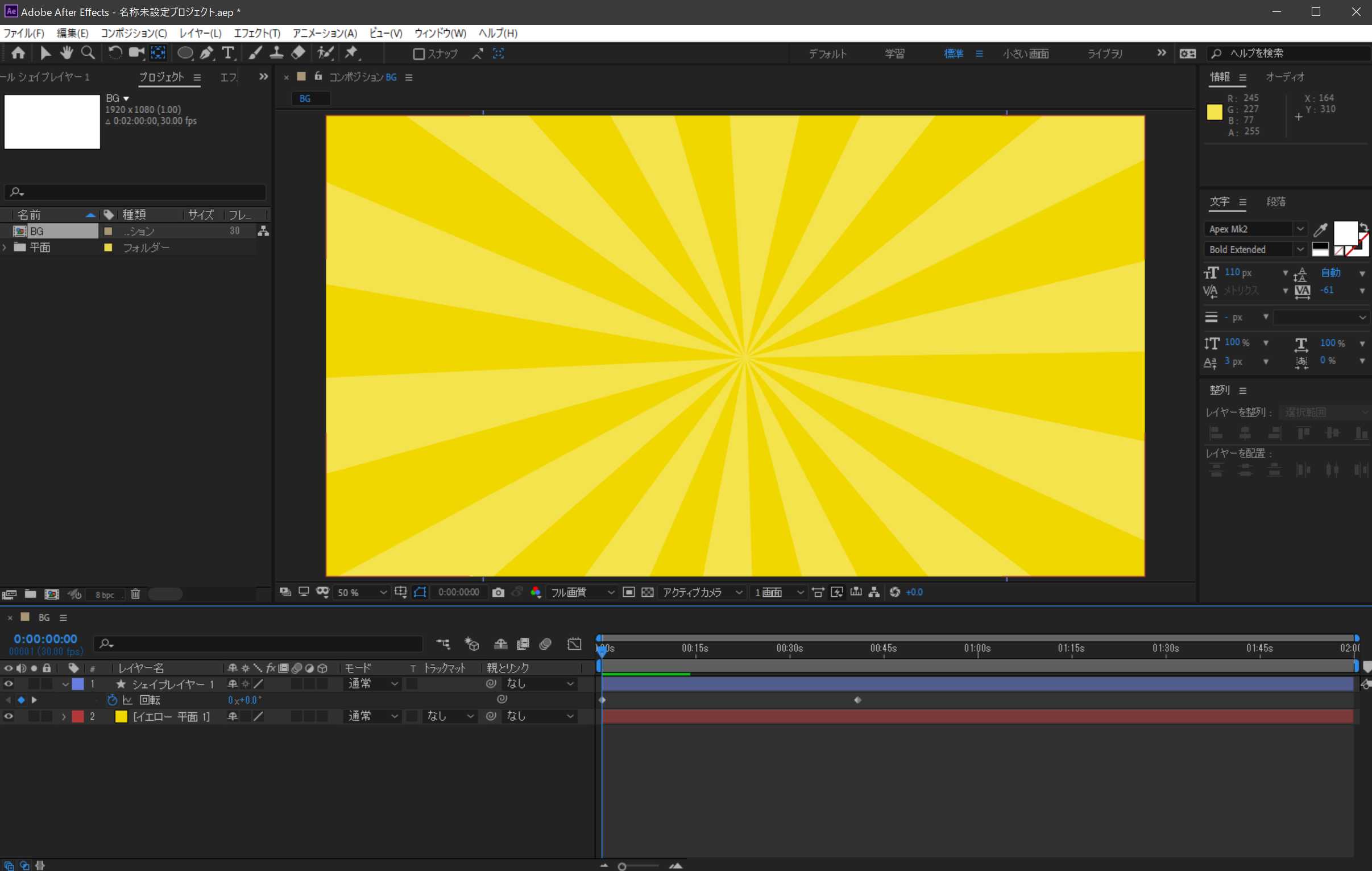
Task: Select the Type text tool
Action: [x=228, y=53]
